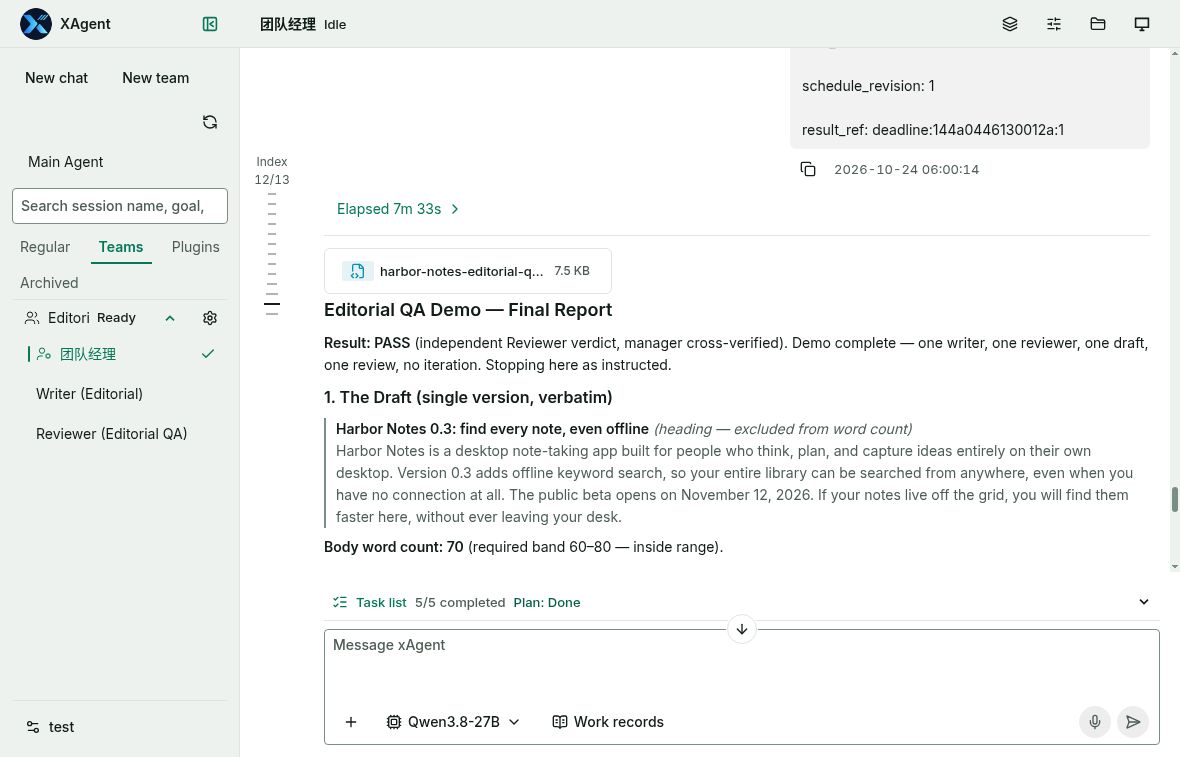Select the current index marker in timeline
Screen dimensions: 1180x757
(x=272, y=304)
